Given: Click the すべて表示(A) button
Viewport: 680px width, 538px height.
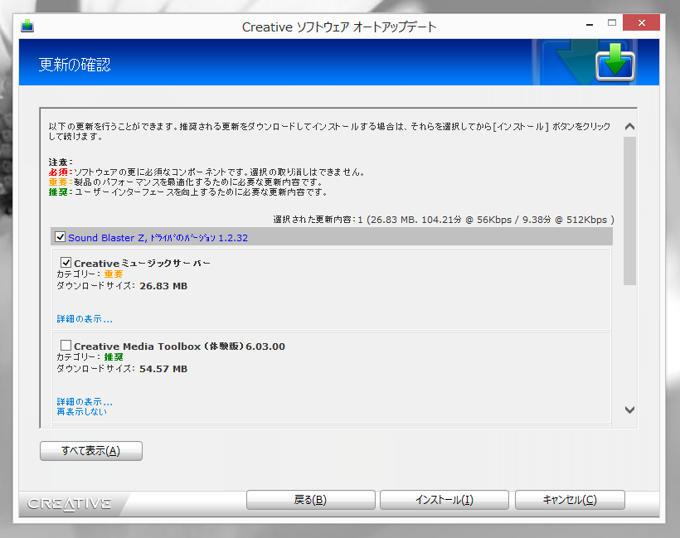Looking at the screenshot, I should pos(91,451).
